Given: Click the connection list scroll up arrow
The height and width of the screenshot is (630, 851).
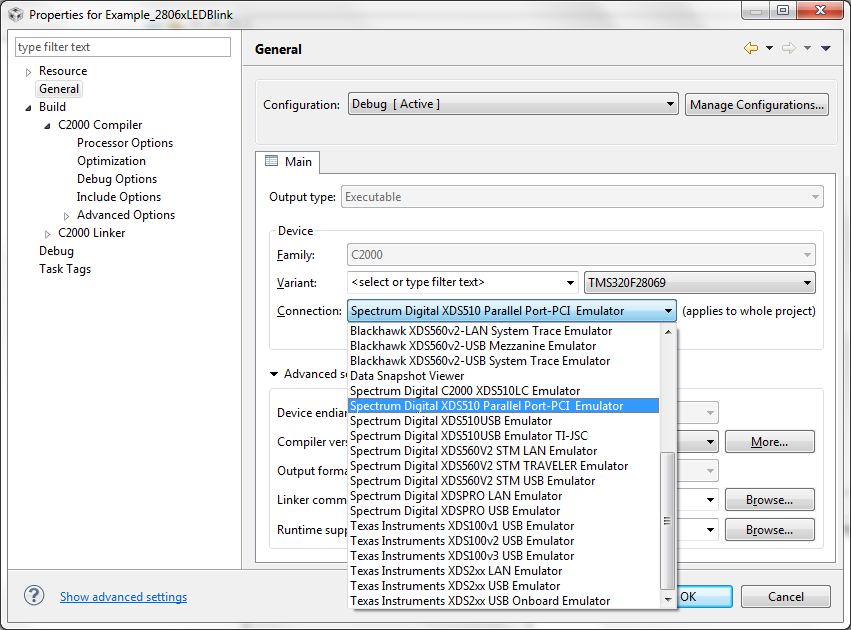Looking at the screenshot, I should pyautogui.click(x=668, y=331).
